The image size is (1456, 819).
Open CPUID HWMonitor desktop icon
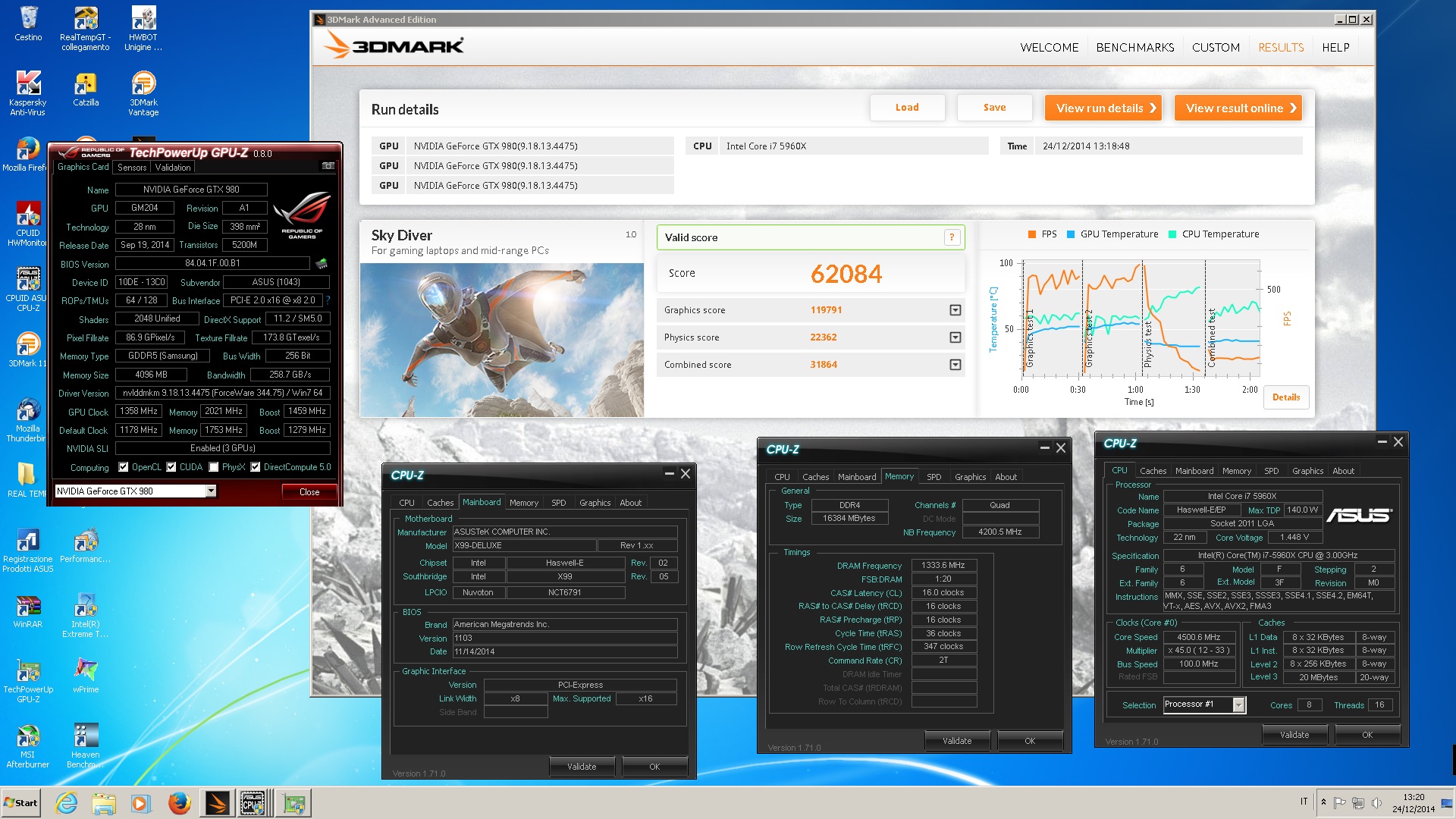28,224
